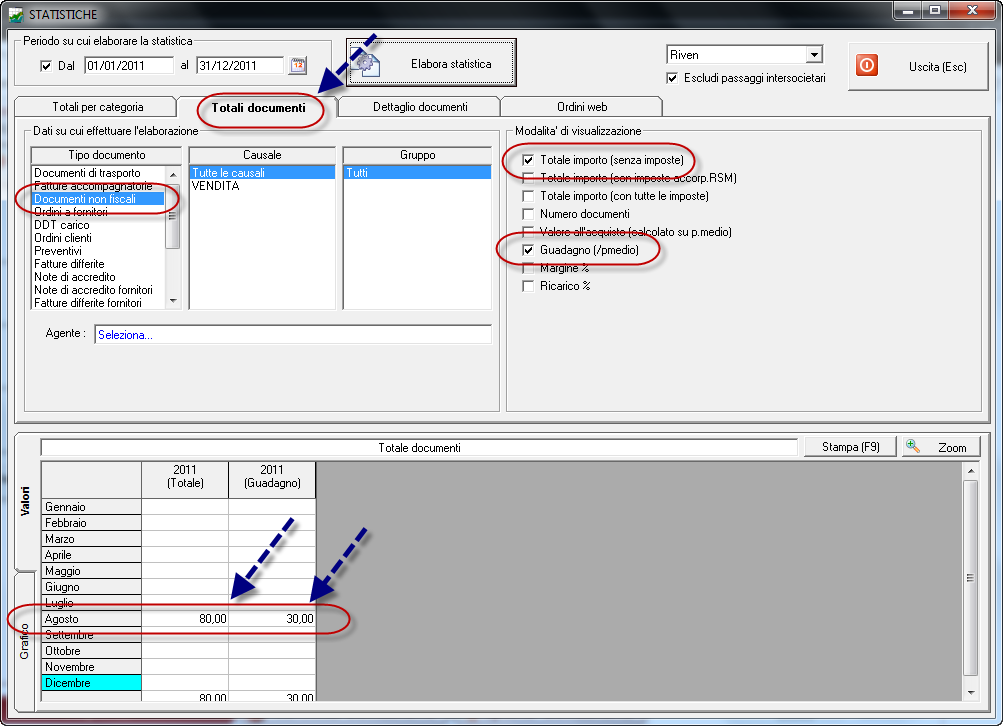Click the gear icon on Elabora statistica
The height and width of the screenshot is (726, 1003).
[365, 64]
